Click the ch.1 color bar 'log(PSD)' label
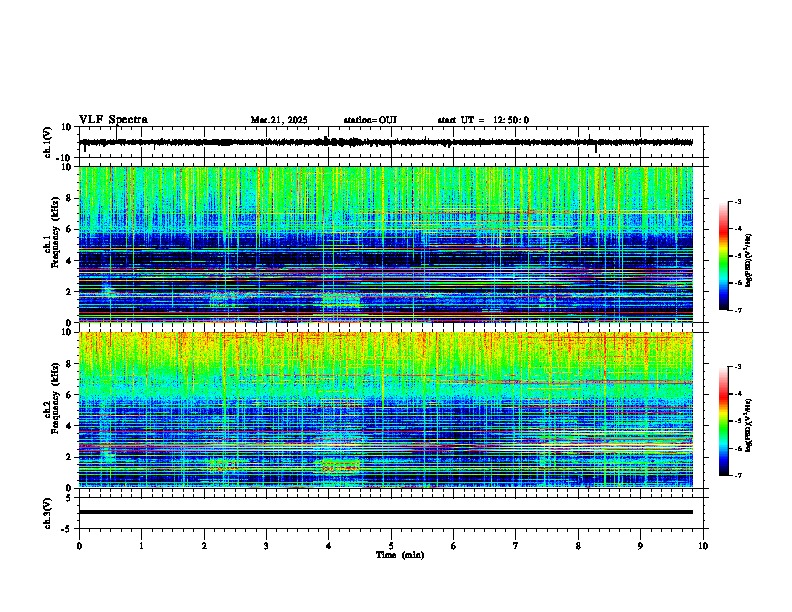This screenshot has width=792, height=612. coord(749,261)
